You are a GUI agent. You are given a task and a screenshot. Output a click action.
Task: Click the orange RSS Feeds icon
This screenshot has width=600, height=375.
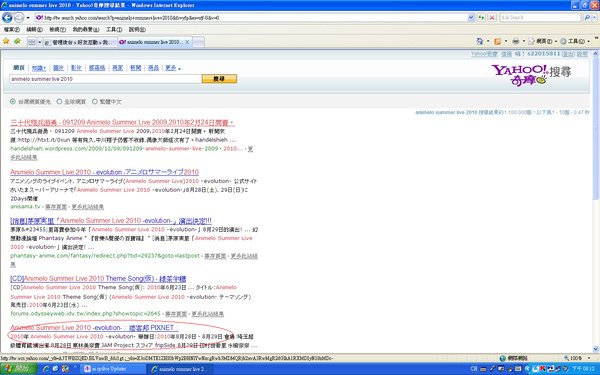[498, 41]
